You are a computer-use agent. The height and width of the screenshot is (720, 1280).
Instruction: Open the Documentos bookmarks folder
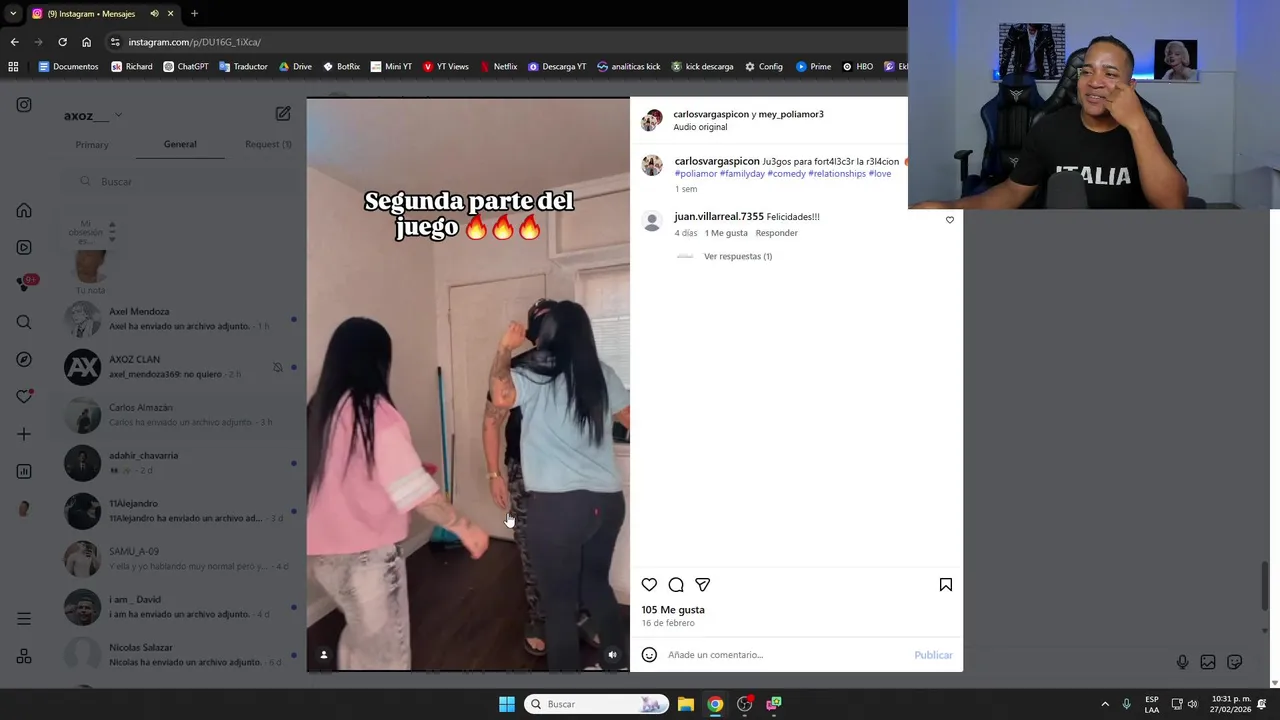click(68, 67)
